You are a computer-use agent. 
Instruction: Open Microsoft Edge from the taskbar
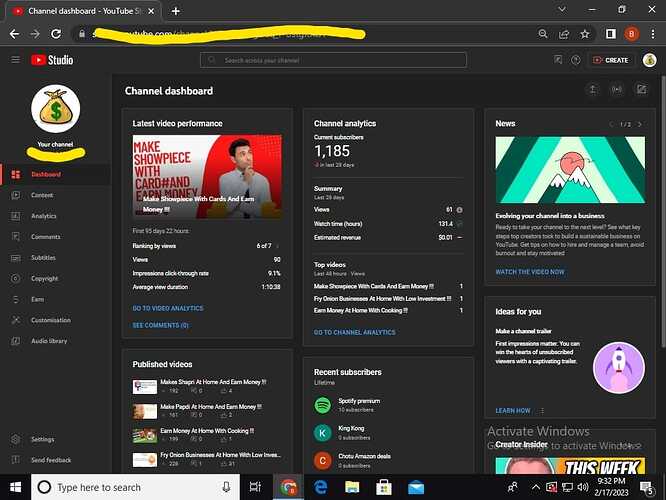321,487
